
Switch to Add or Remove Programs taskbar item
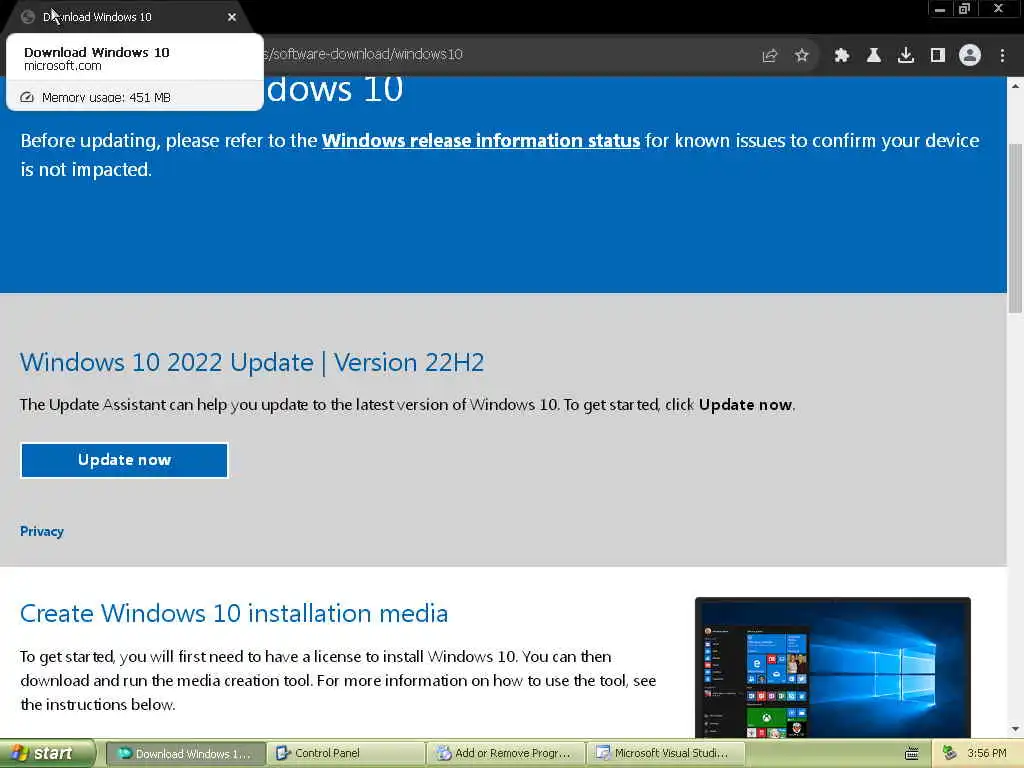pyautogui.click(x=507, y=754)
